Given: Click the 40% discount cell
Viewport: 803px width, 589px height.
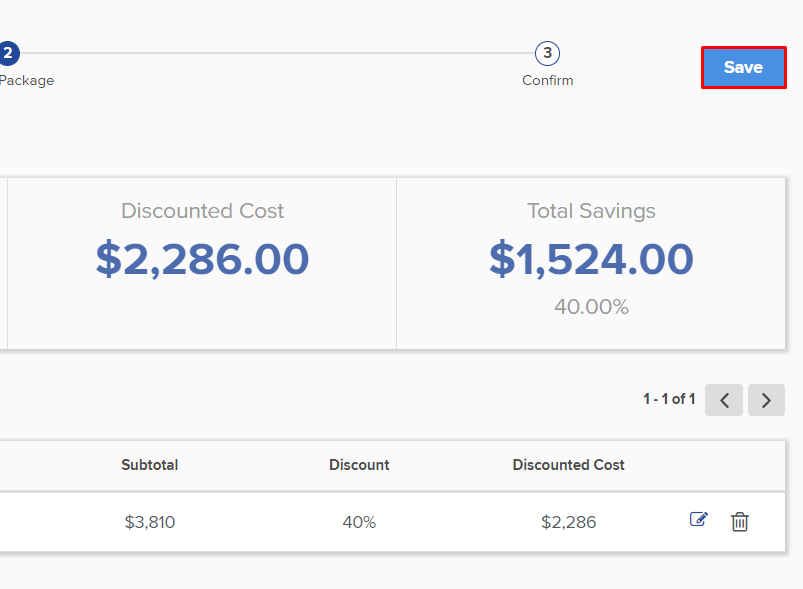Looking at the screenshot, I should (x=359, y=522).
